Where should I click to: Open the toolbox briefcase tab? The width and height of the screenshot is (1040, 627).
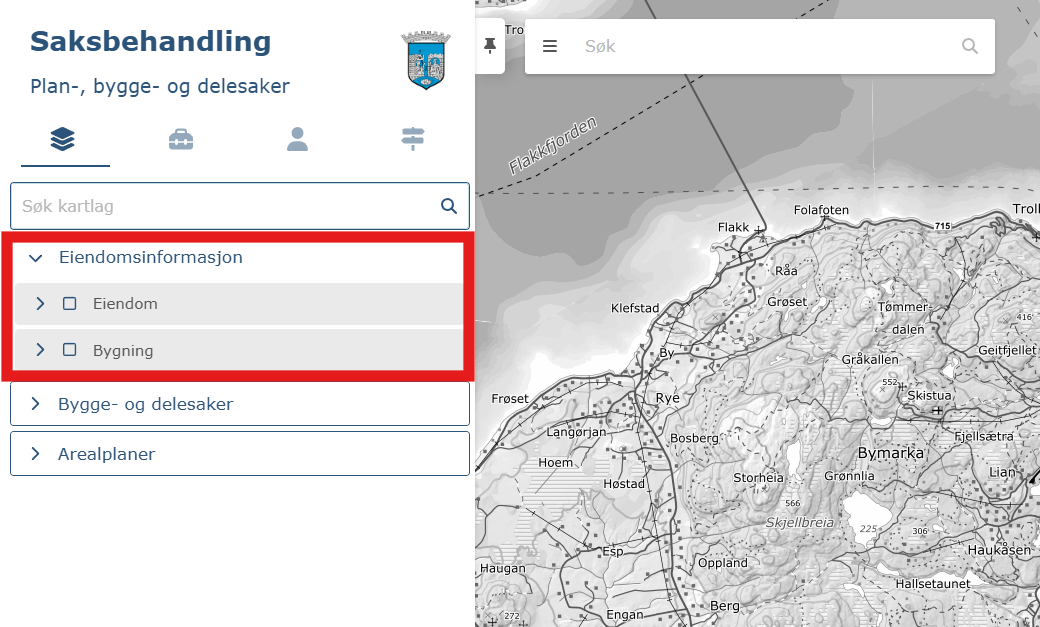tap(181, 139)
